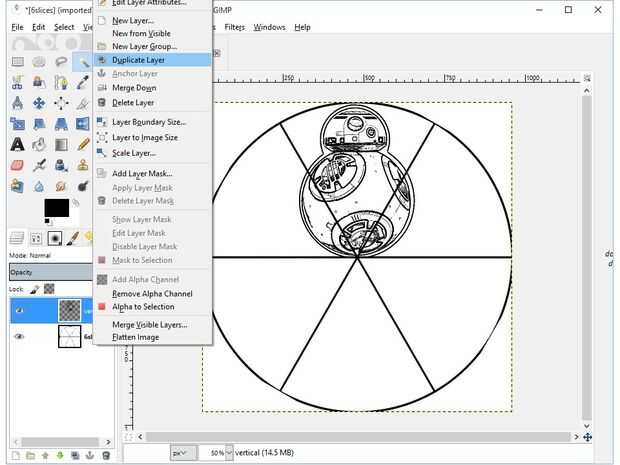Select the Scale tool
Viewport: 620px width, 465px height.
click(17, 124)
